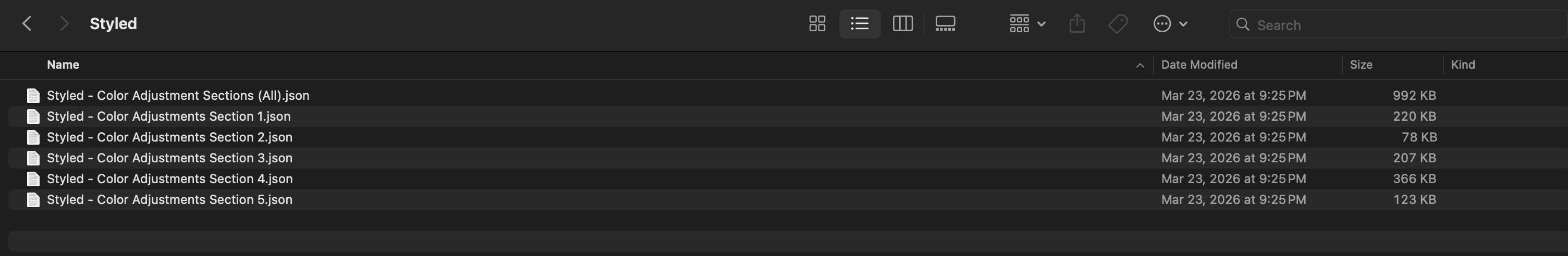Click the Section 3.json file icon
The height and width of the screenshot is (256, 1568).
pyautogui.click(x=33, y=158)
